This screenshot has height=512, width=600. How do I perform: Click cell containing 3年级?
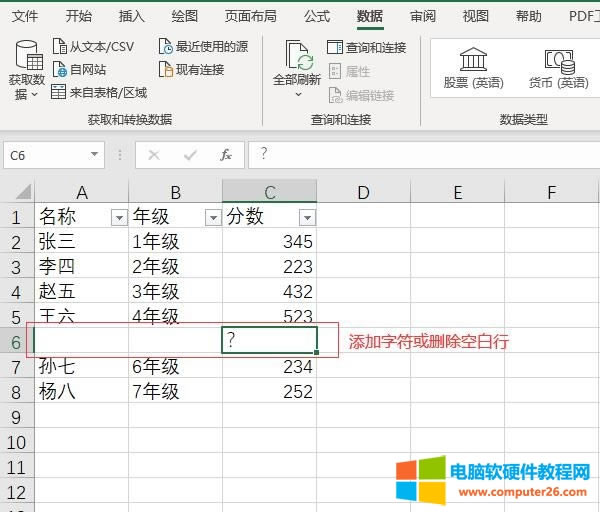point(175,291)
